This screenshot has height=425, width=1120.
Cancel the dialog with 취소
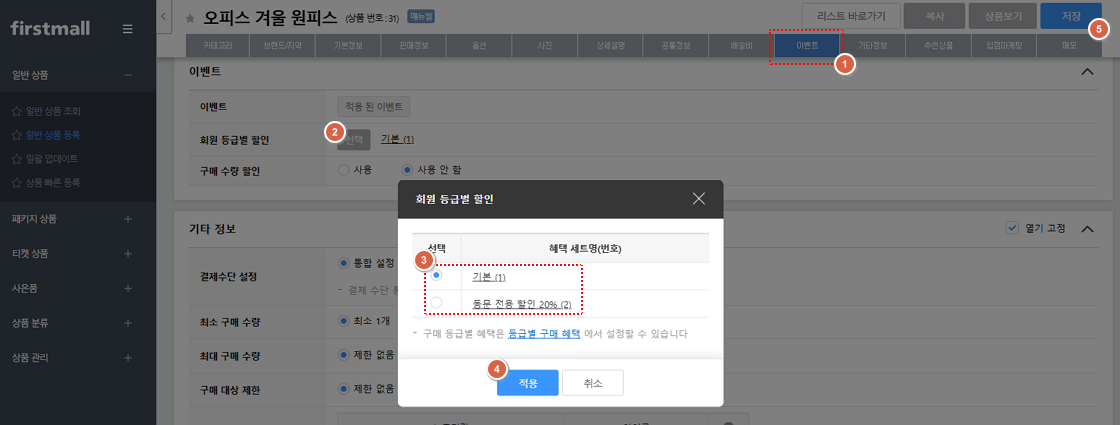tap(593, 383)
